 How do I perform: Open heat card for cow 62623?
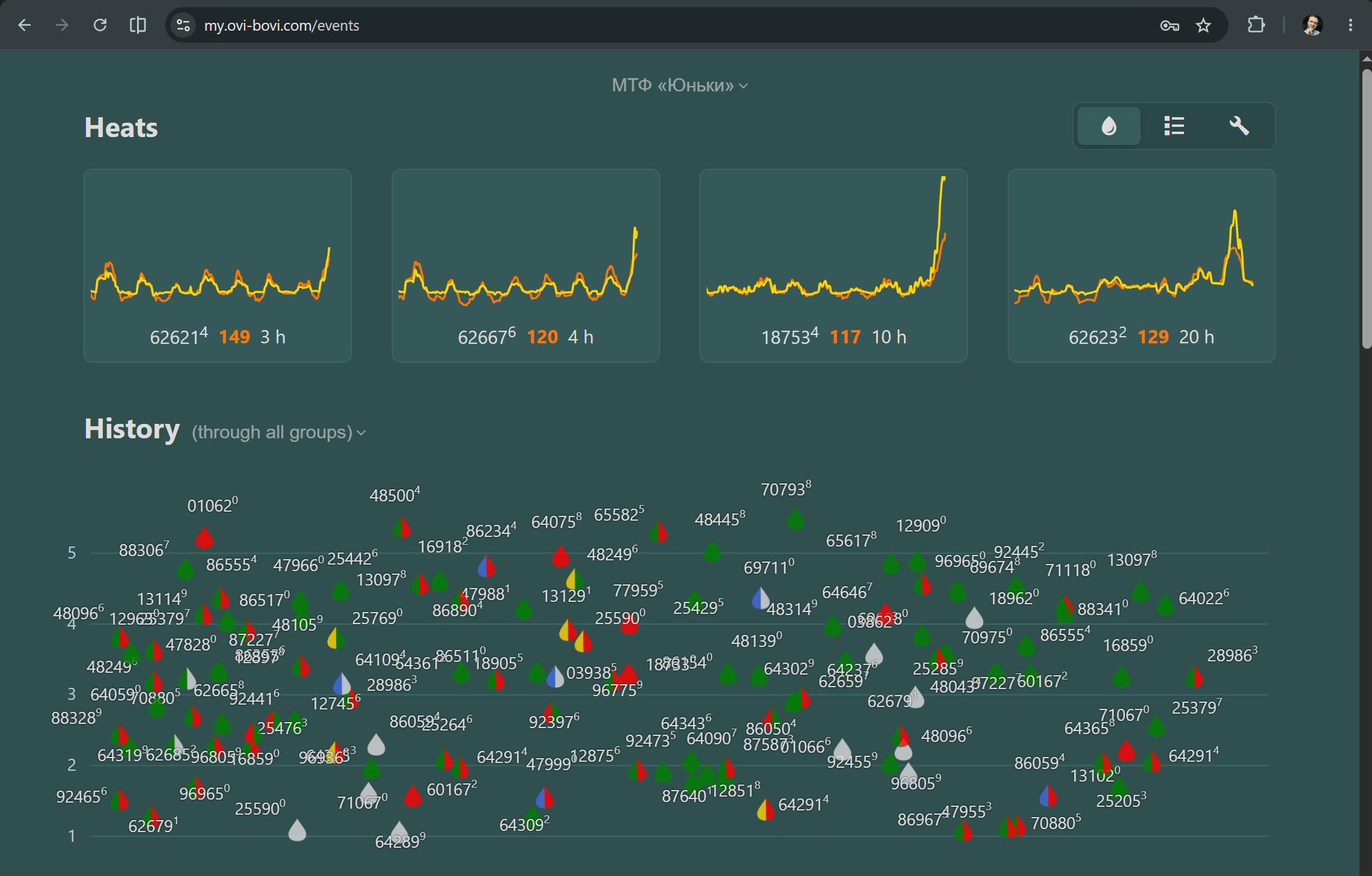point(1142,266)
